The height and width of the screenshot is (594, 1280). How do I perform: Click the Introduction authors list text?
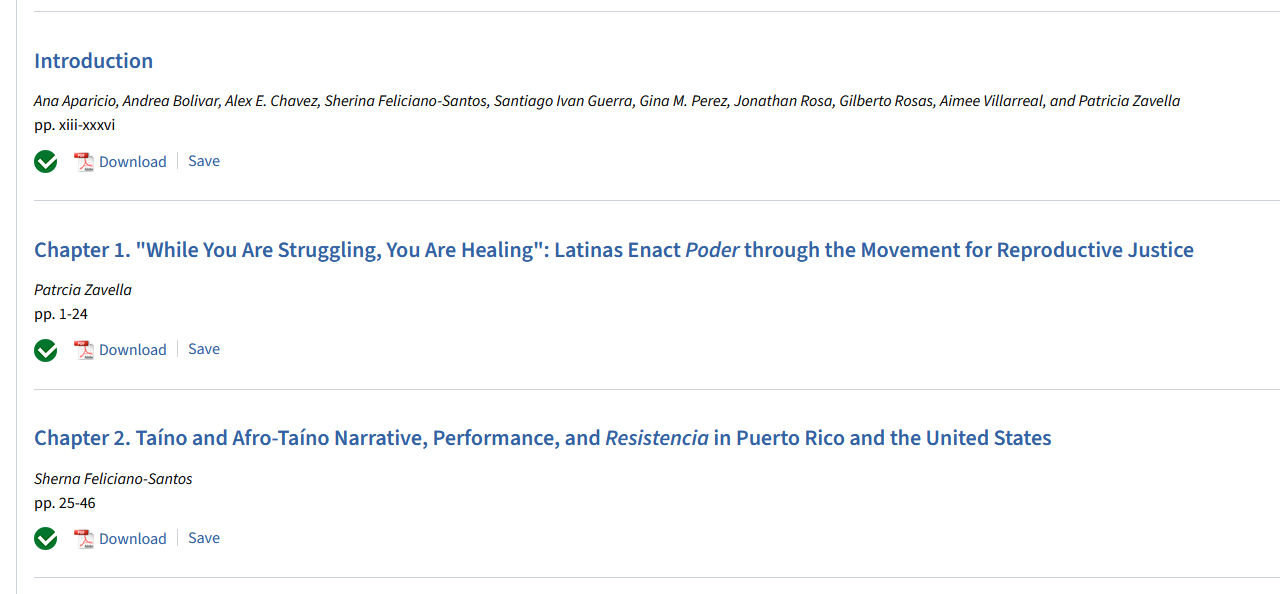[606, 101]
